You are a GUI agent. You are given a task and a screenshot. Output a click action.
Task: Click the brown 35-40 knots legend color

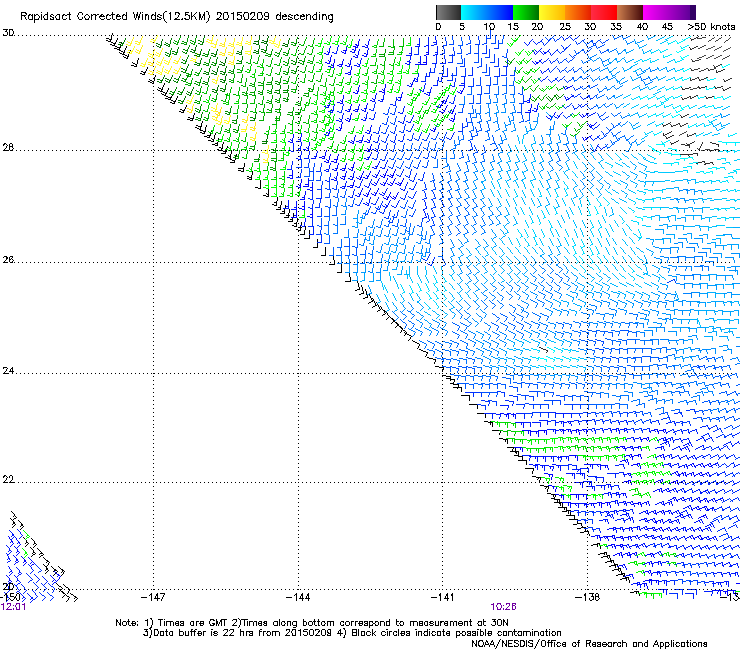630,12
